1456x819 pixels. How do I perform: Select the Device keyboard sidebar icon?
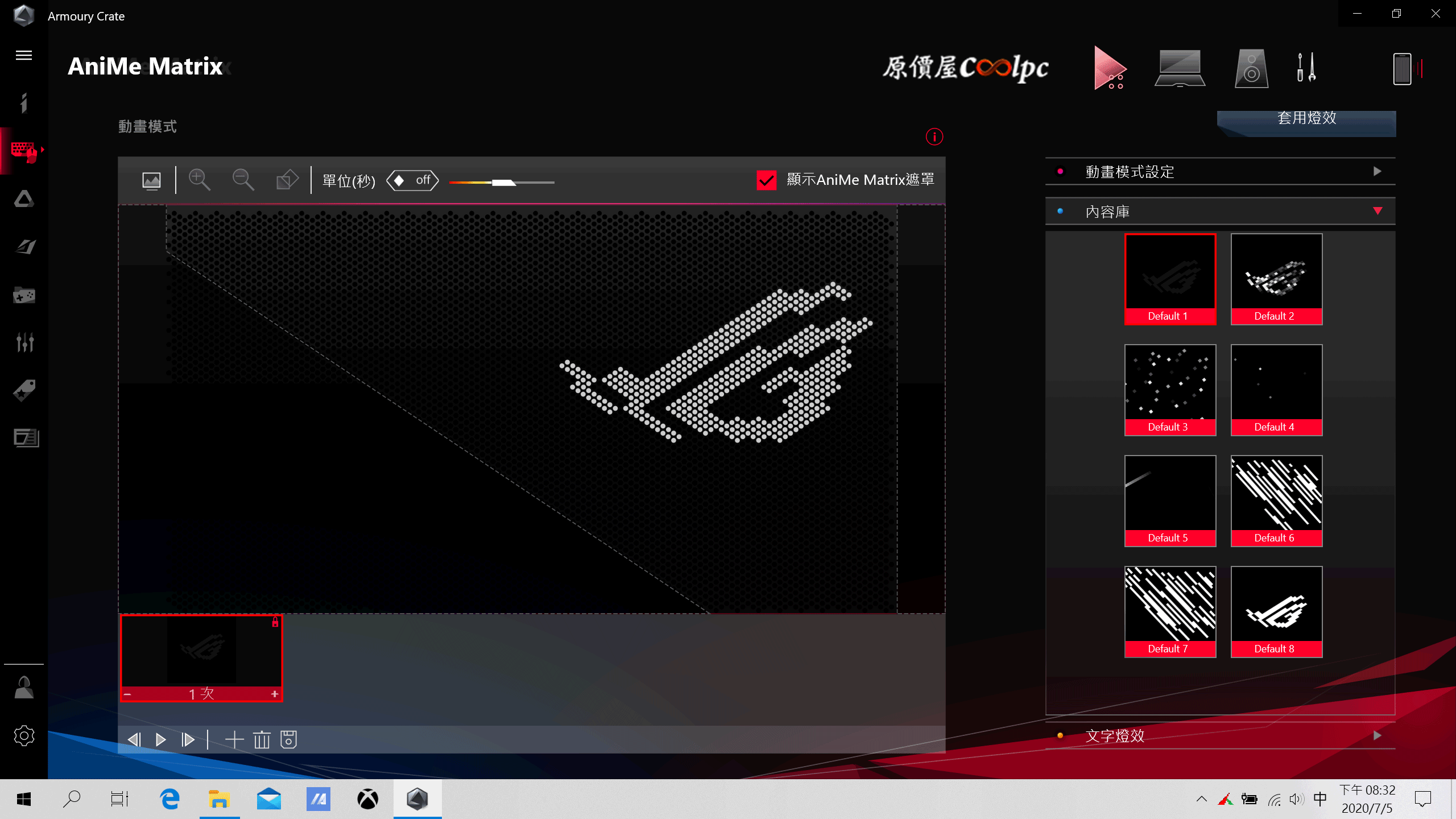tap(24, 151)
